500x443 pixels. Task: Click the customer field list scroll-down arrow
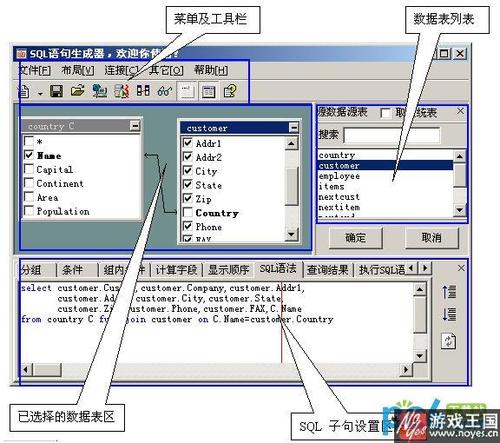(291, 234)
